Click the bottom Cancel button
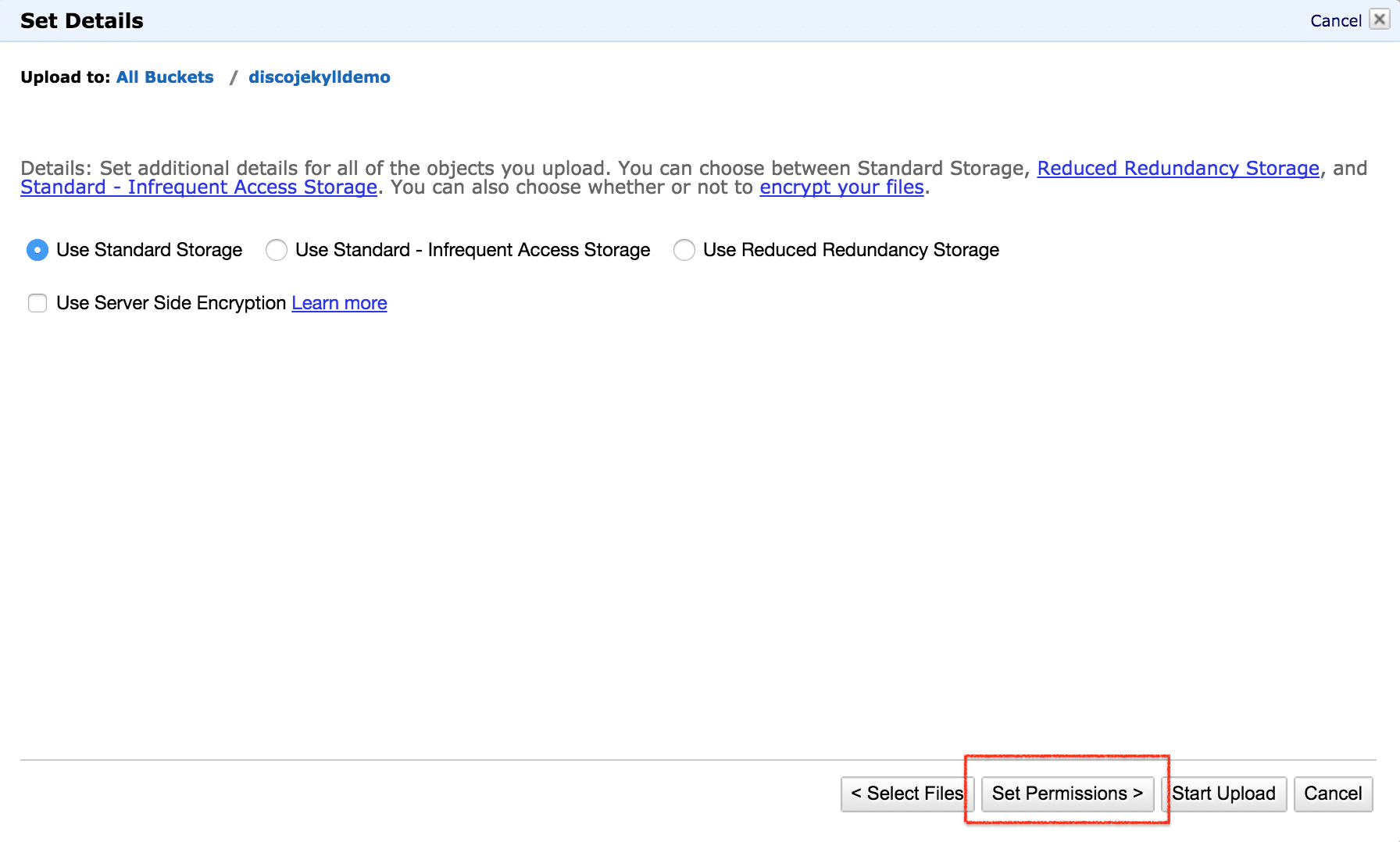 click(x=1332, y=794)
